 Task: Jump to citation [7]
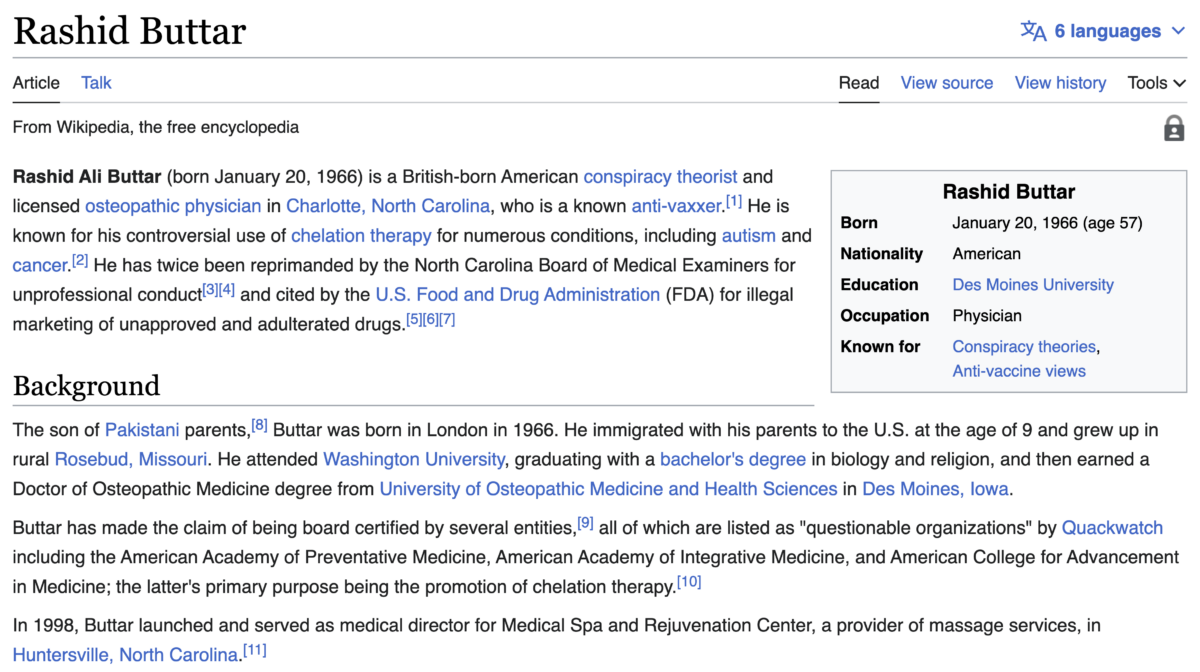(447, 319)
